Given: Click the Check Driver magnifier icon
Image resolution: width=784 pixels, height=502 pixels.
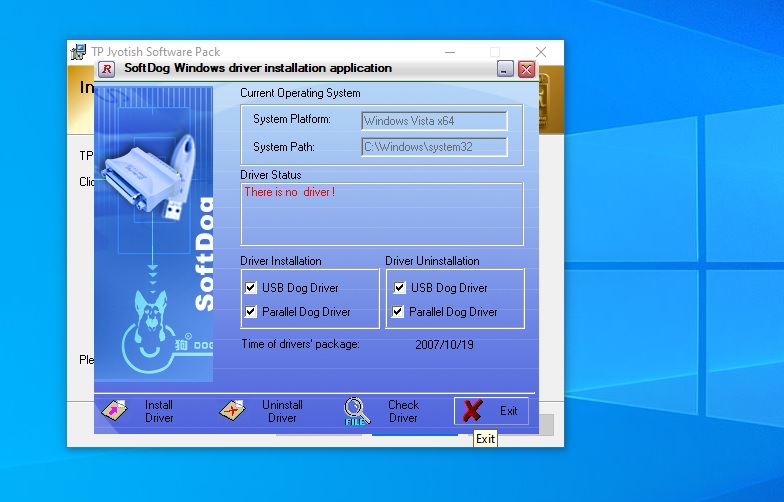Looking at the screenshot, I should pyautogui.click(x=357, y=411).
